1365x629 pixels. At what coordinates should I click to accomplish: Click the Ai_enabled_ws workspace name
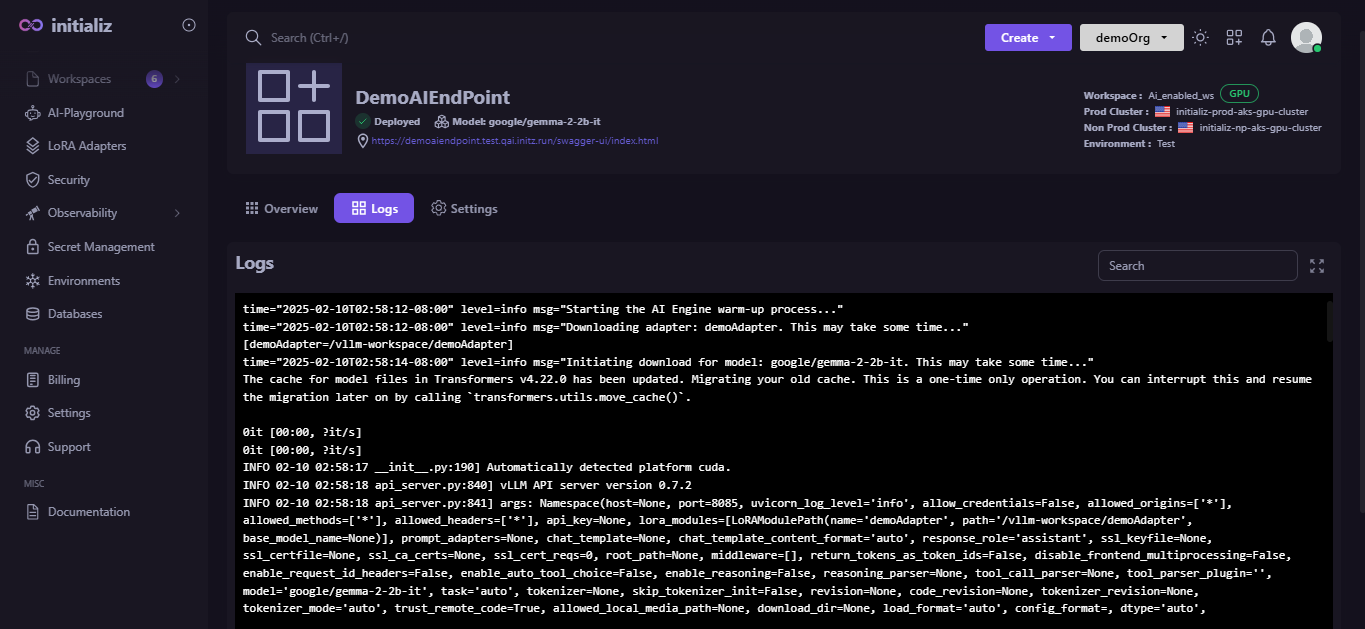pos(1179,96)
